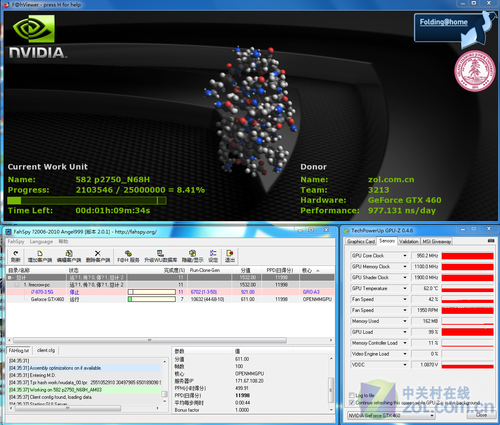Click the Folding@home link in viewer
This screenshot has height=425, width=500.
pos(443,22)
